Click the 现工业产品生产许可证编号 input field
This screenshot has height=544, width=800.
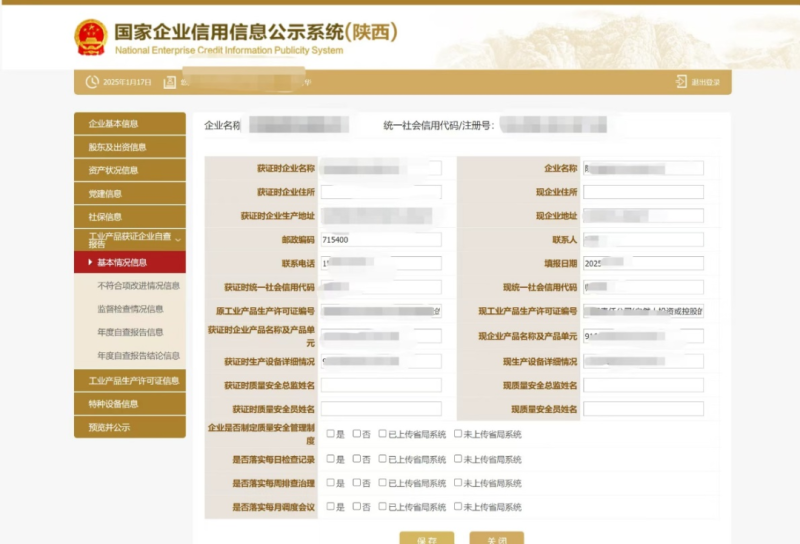pyautogui.click(x=643, y=311)
